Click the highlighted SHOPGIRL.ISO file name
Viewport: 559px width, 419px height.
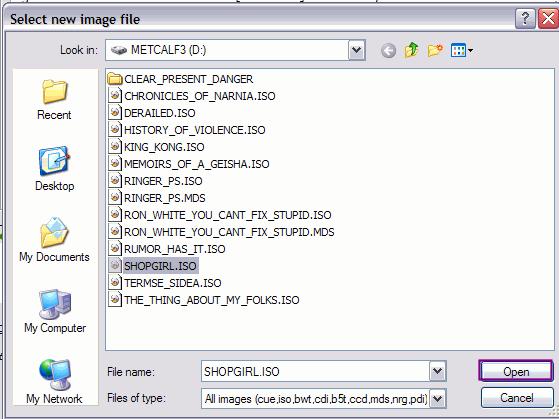[x=160, y=266]
